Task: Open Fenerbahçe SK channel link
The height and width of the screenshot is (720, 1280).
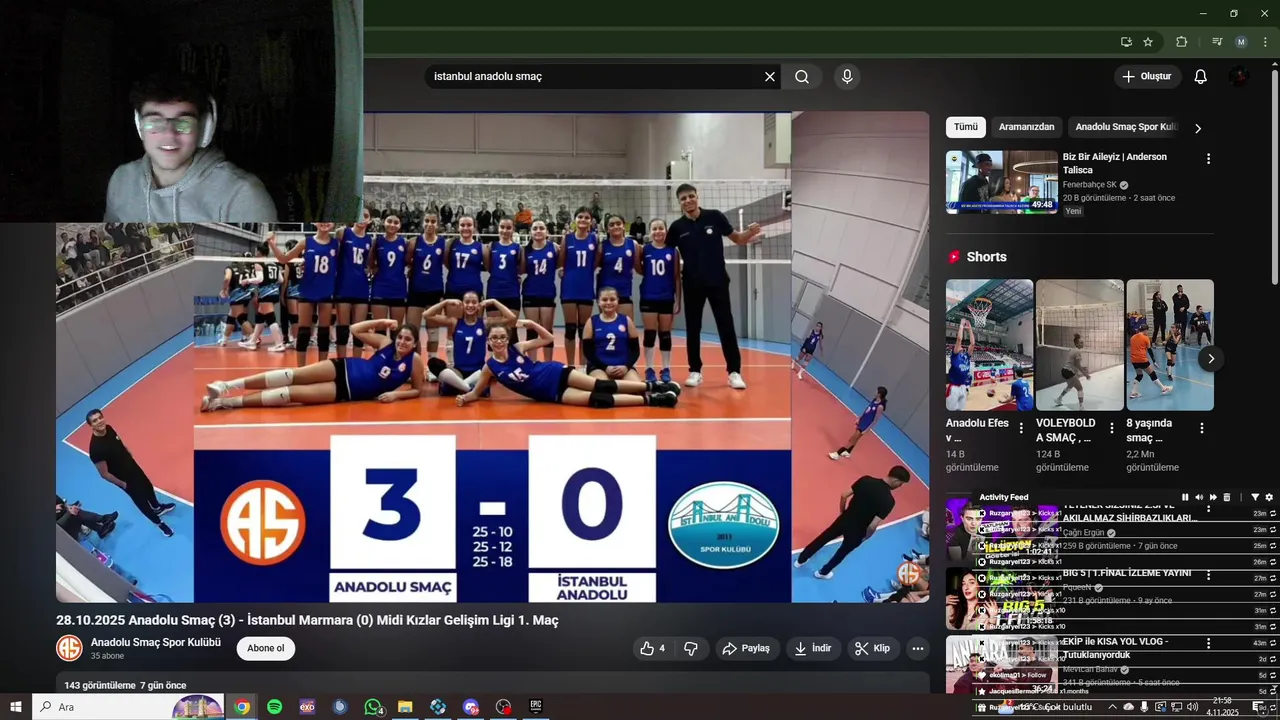Action: pyautogui.click(x=1089, y=185)
